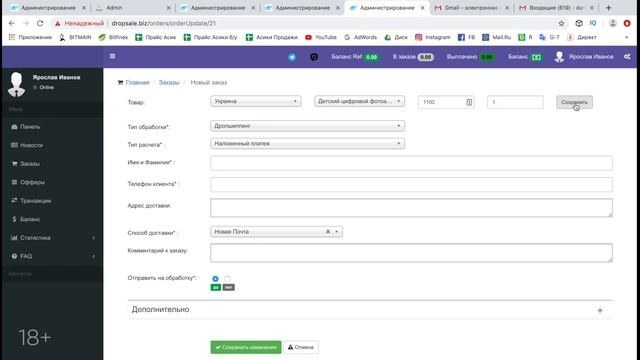Click browser forward arrow
640x360 pixels.
point(26,23)
